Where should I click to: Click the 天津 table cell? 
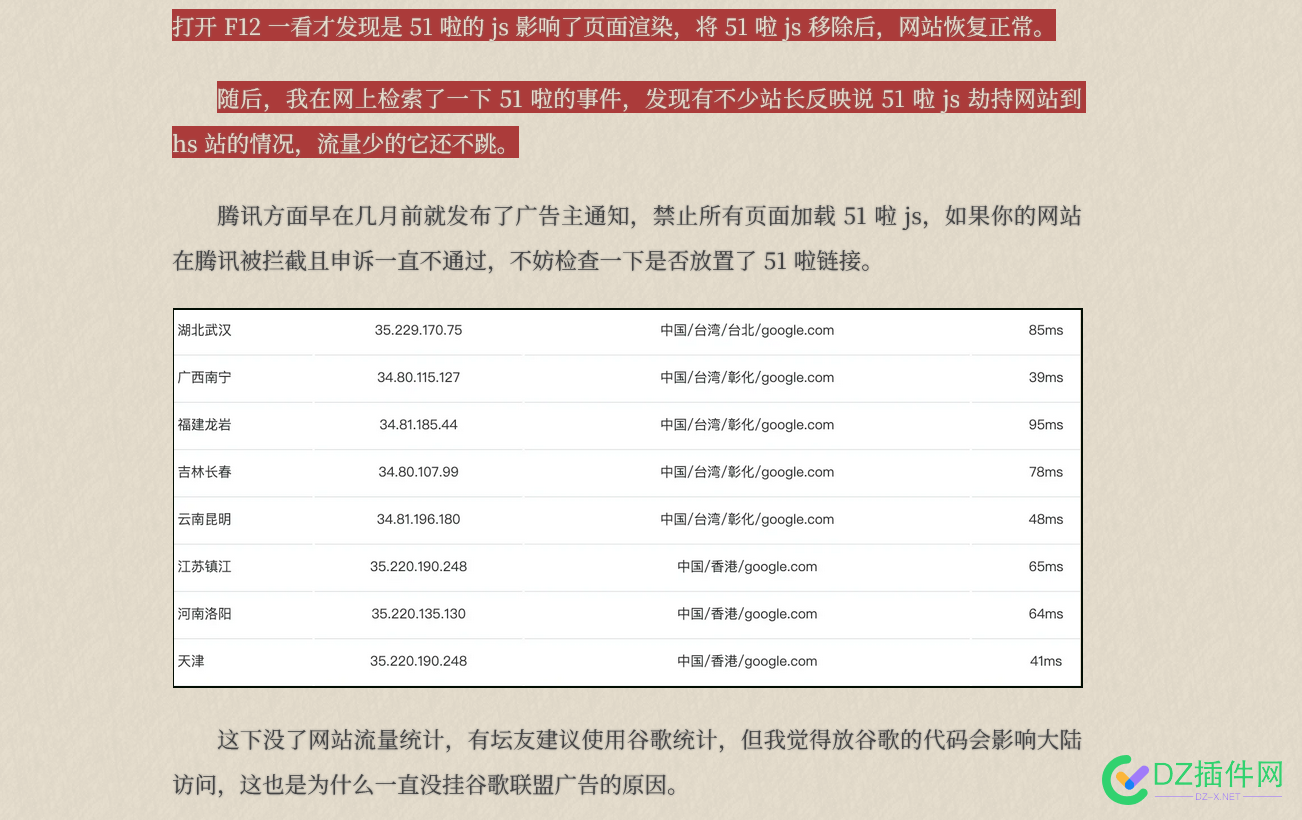pyautogui.click(x=191, y=660)
